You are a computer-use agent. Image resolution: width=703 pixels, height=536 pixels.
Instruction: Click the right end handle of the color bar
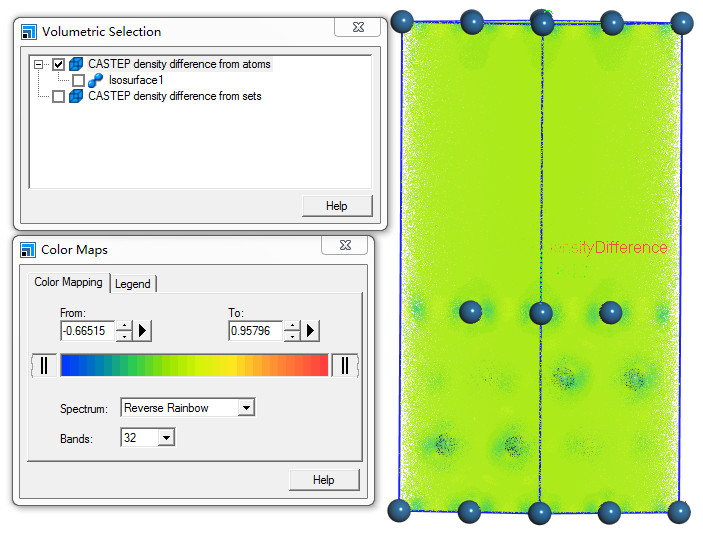tap(345, 365)
